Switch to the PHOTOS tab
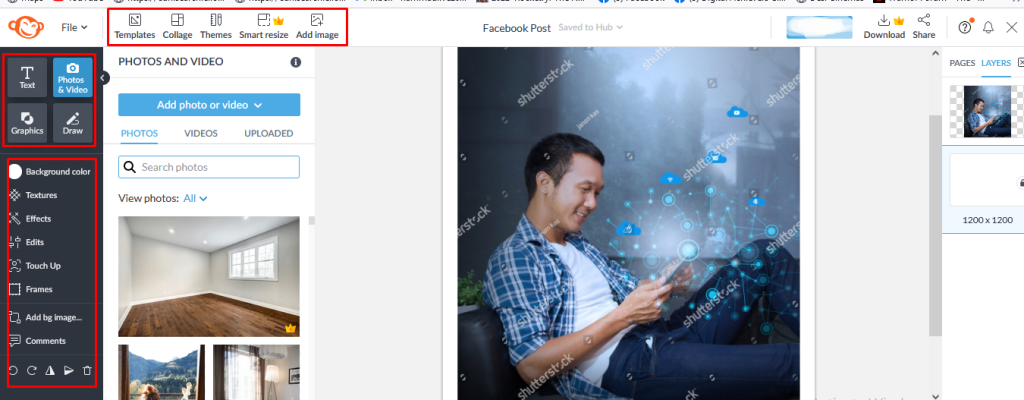Screen dimensions: 1024x400 tap(139, 133)
